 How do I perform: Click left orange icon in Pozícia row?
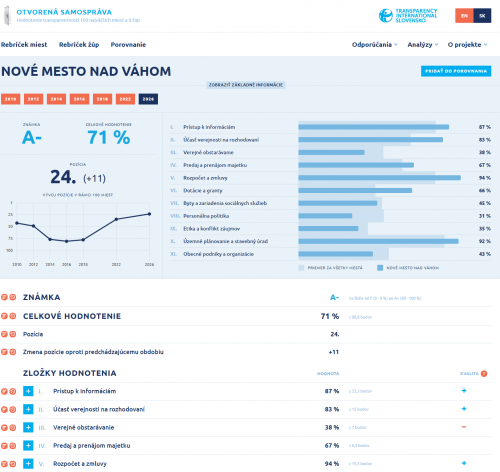4,334
